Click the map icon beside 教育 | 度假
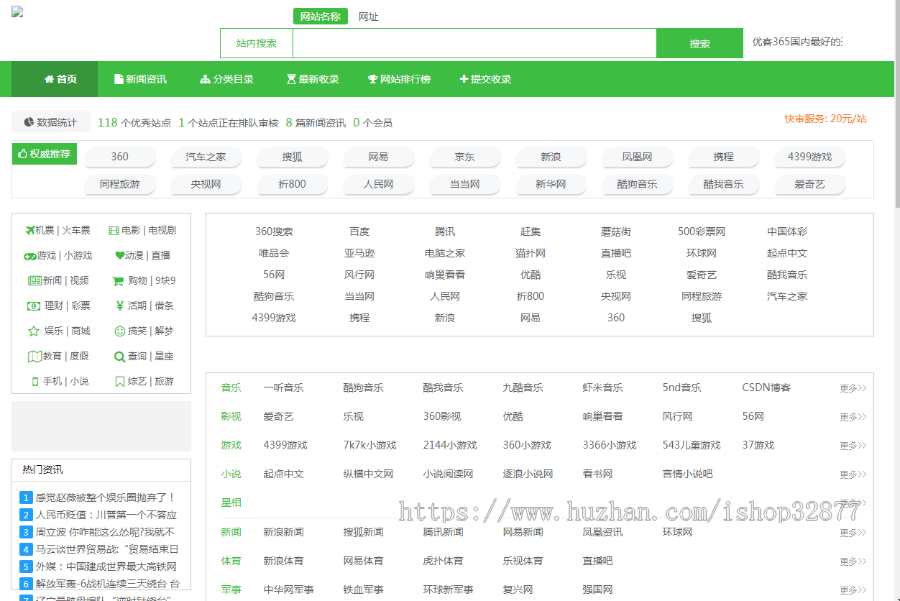This screenshot has width=900, height=601. point(34,356)
